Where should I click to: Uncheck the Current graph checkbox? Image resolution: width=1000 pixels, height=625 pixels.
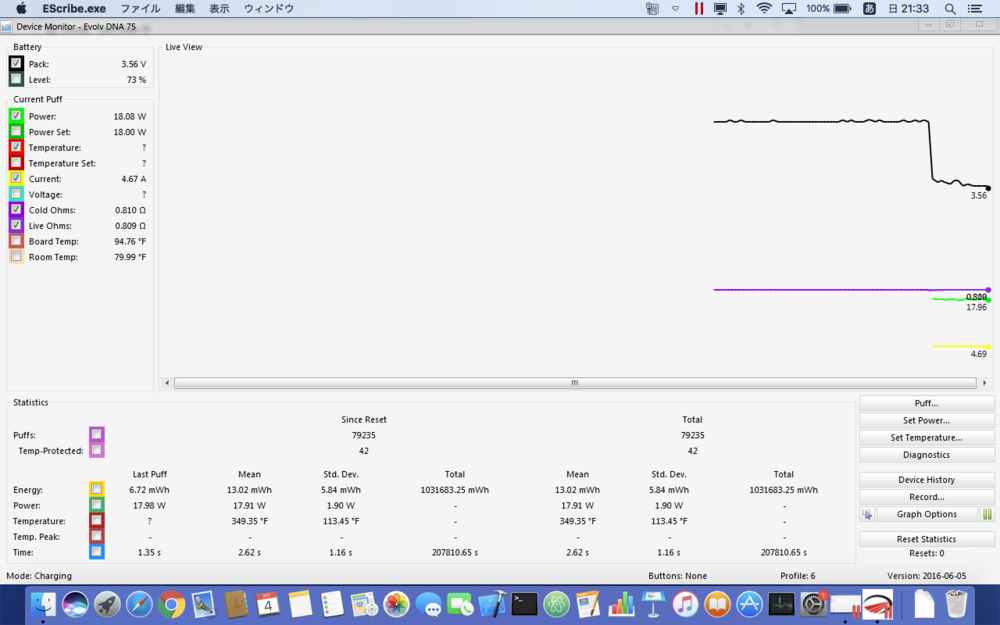[x=16, y=178]
